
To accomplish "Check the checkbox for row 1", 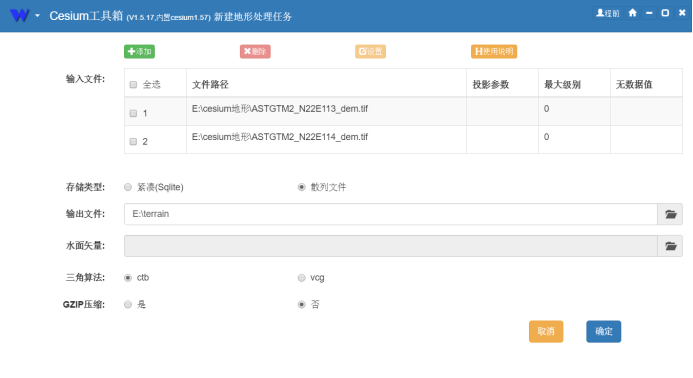I will point(133,114).
